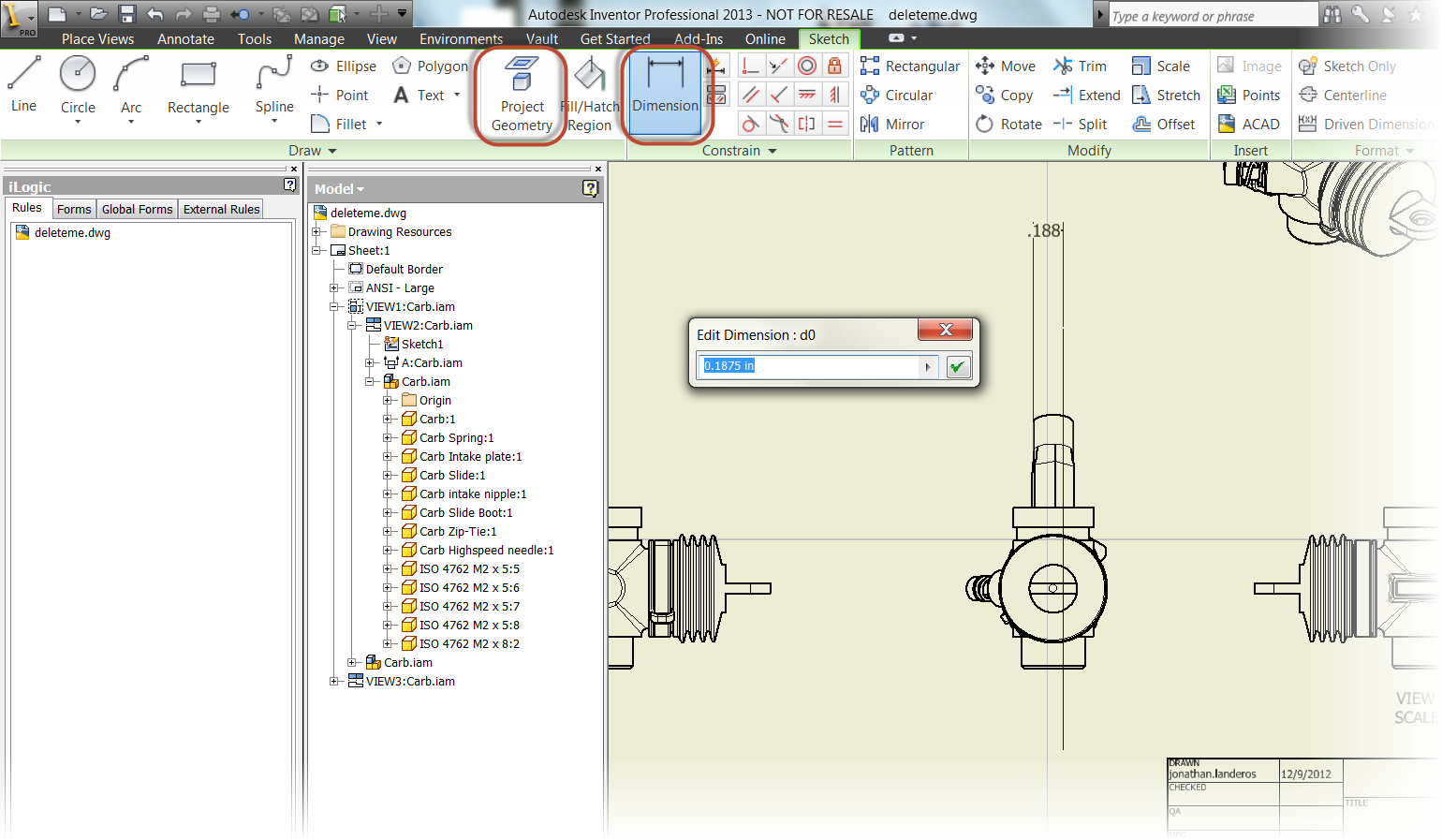Image resolution: width=1442 pixels, height=840 pixels.
Task: Click the Mirror pattern tool
Action: [x=892, y=125]
